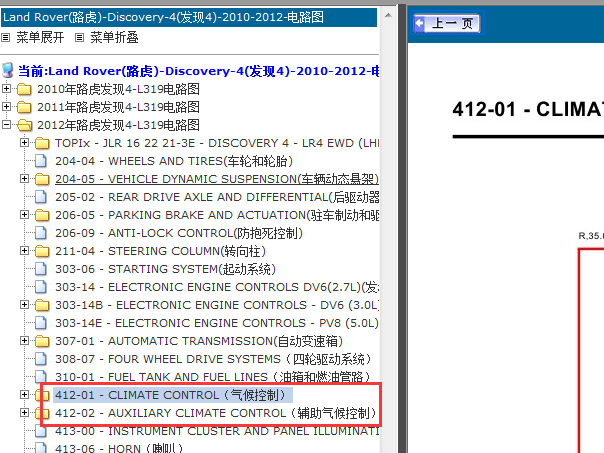Open 204-05 - VEHICLE DYNAMIC SUSPENSION entry

click(x=217, y=179)
